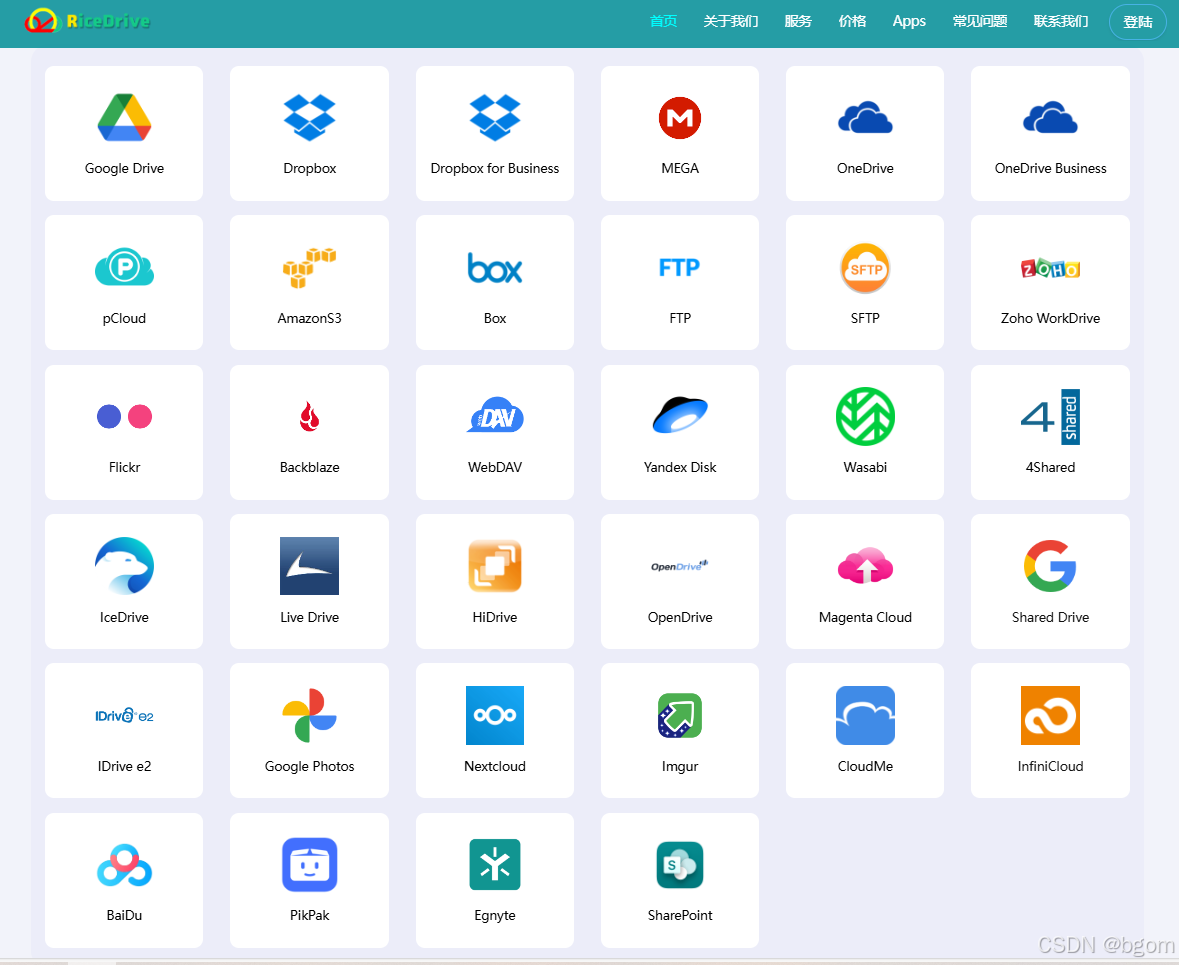Click the blue FTP icon
This screenshot has height=965, width=1179.
680,267
